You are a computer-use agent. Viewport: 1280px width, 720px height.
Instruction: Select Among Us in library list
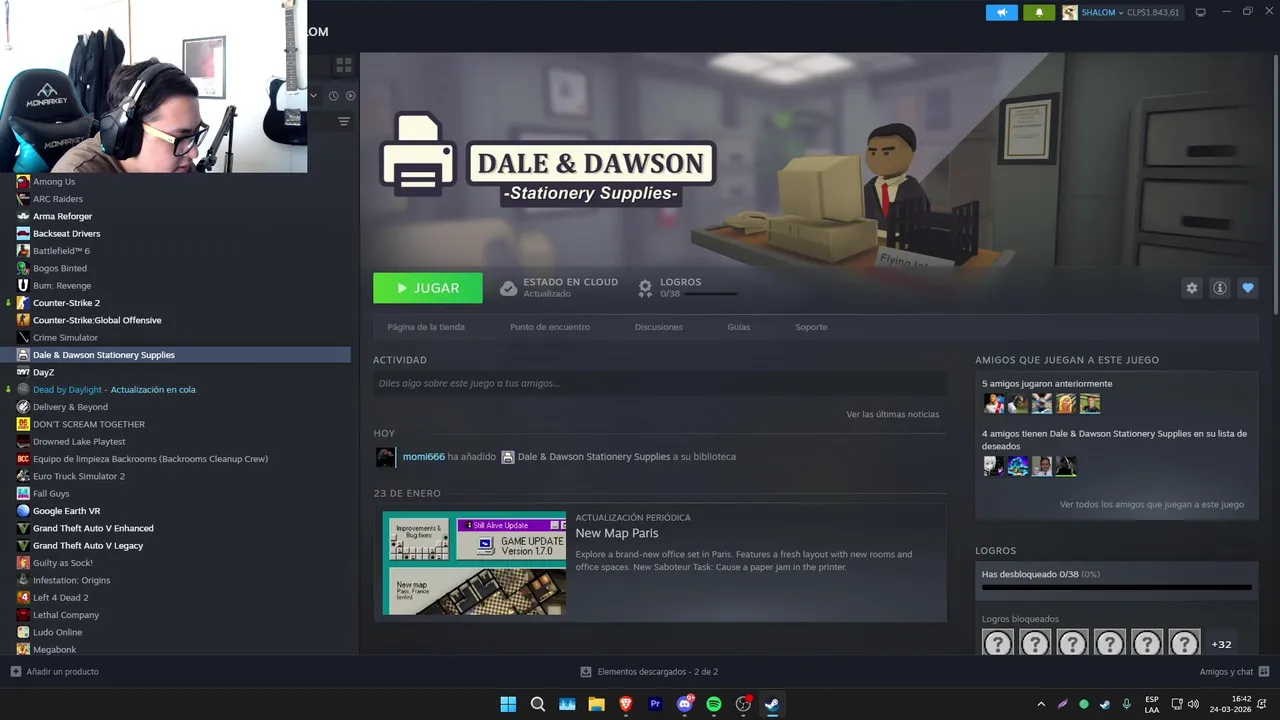[x=54, y=182]
